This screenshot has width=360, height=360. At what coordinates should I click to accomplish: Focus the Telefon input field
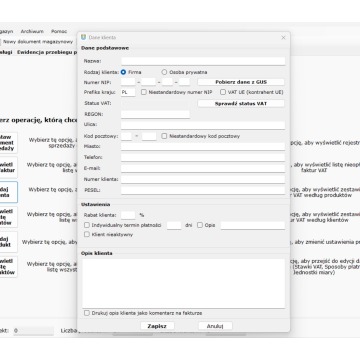(203, 157)
